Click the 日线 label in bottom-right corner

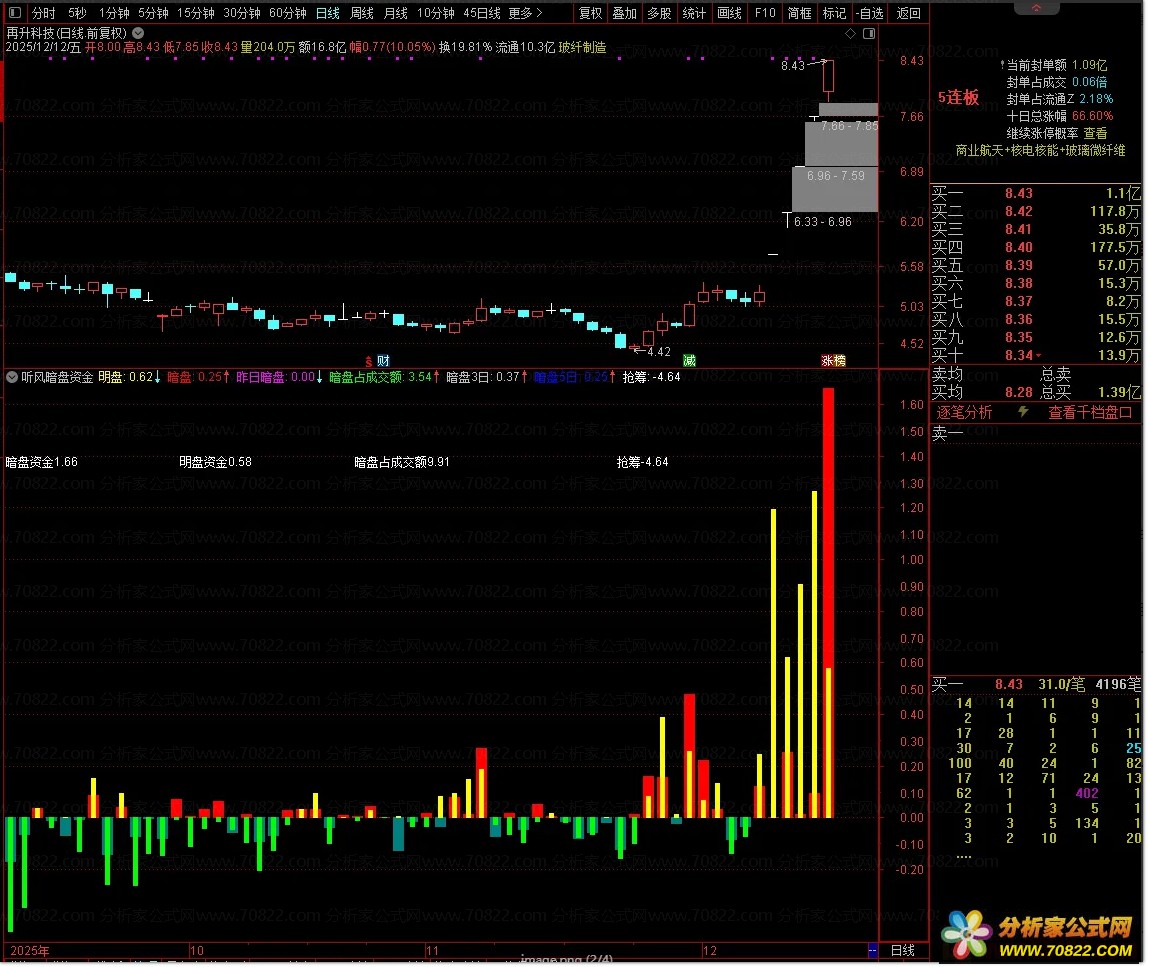903,950
